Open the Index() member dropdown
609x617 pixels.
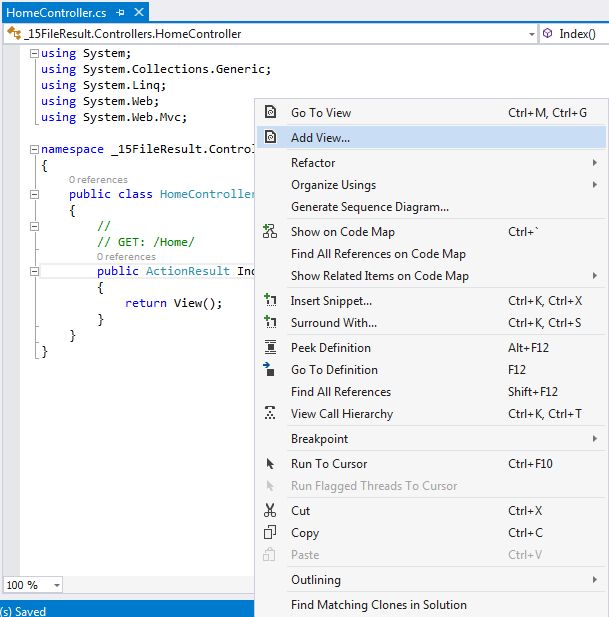click(x=576, y=33)
